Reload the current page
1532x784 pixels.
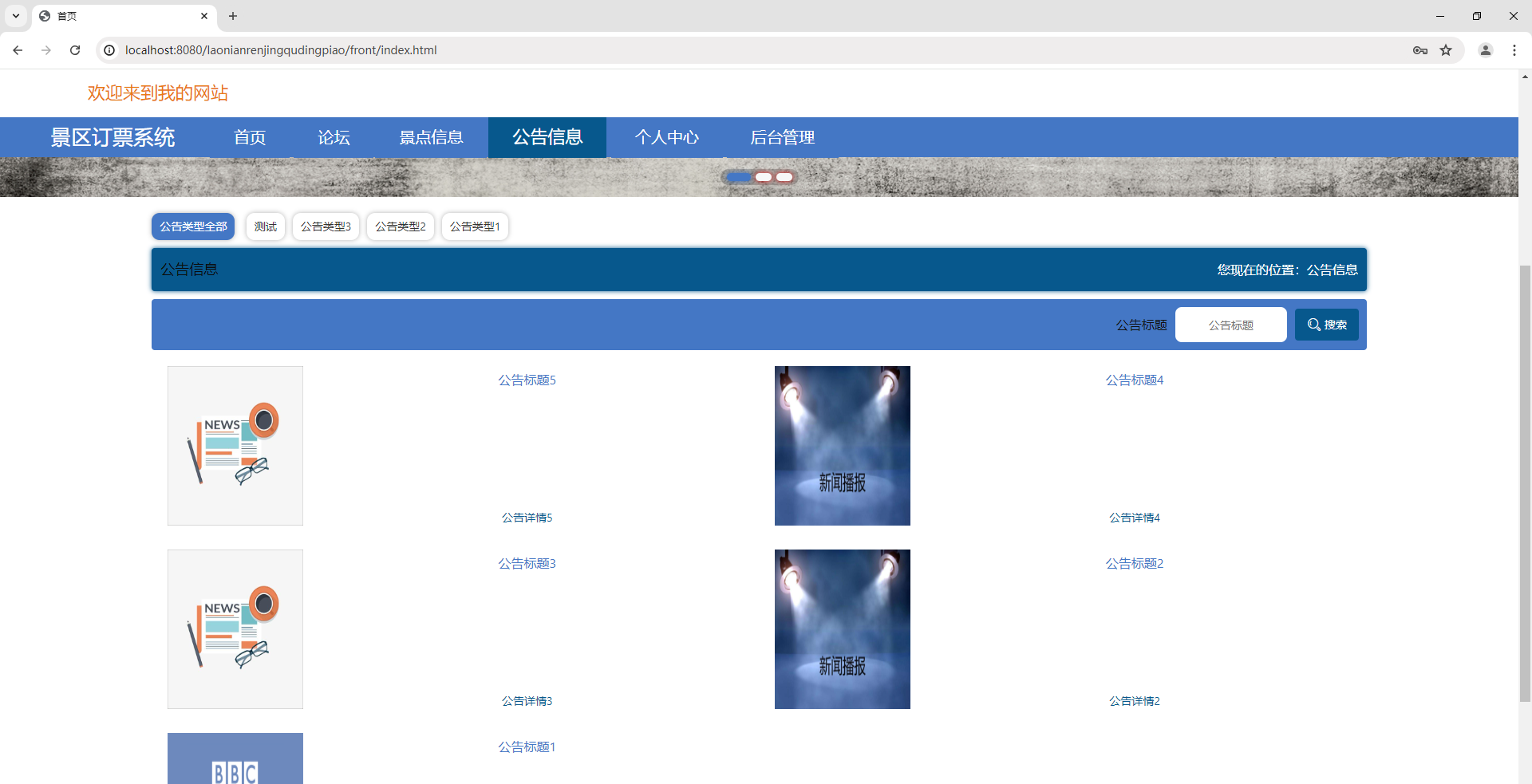[x=75, y=50]
